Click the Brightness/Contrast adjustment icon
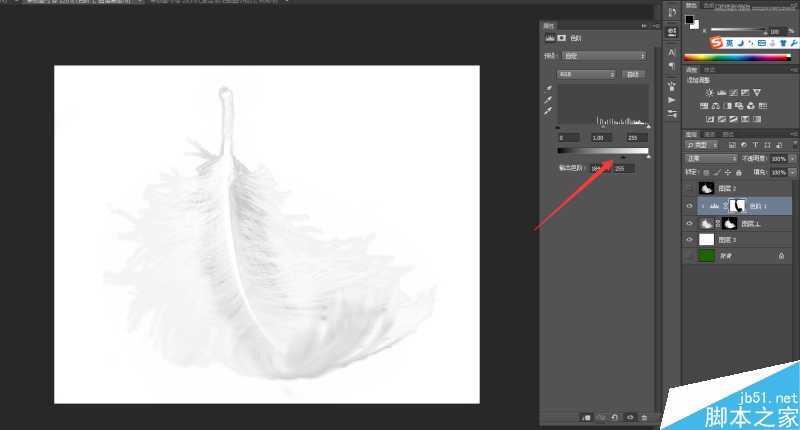 pyautogui.click(x=709, y=92)
